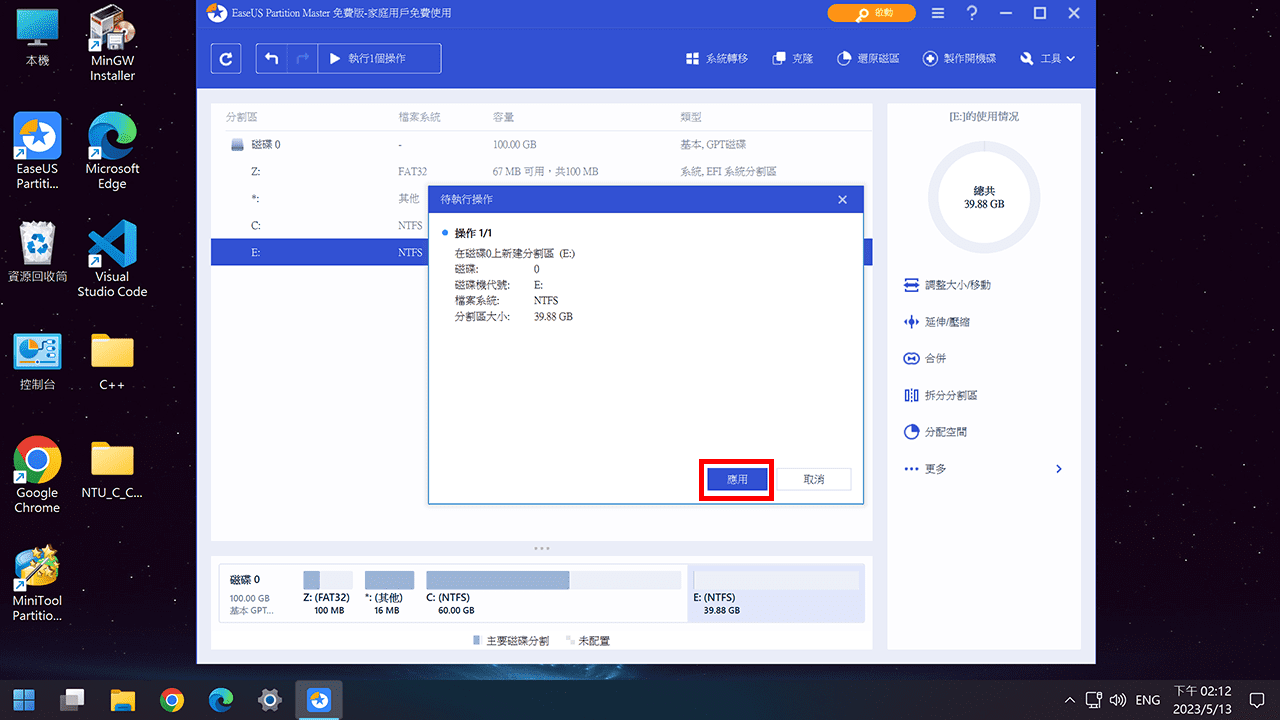
Task: Click the refresh partition list icon
Action: (x=225, y=58)
